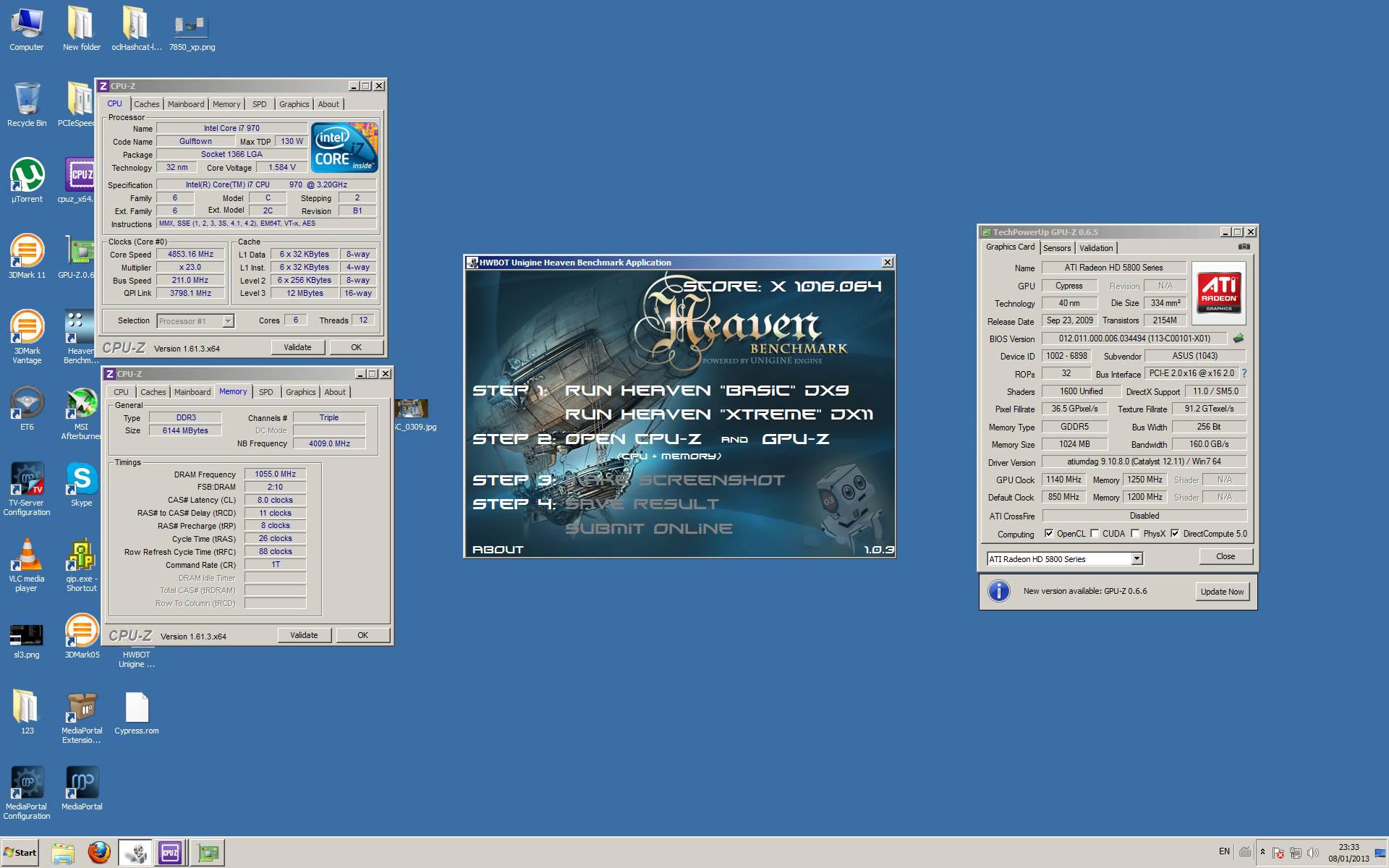Viewport: 1389px width, 868px height.
Task: Click the GPU-Z BIOS Version field
Action: (x=1134, y=339)
